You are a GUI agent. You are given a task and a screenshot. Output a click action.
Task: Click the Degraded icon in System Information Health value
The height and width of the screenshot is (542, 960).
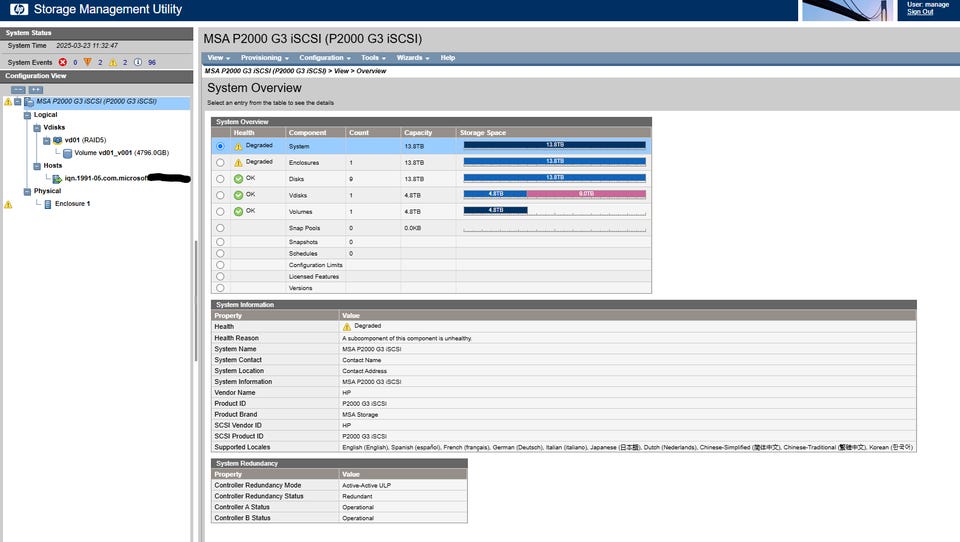pos(347,326)
